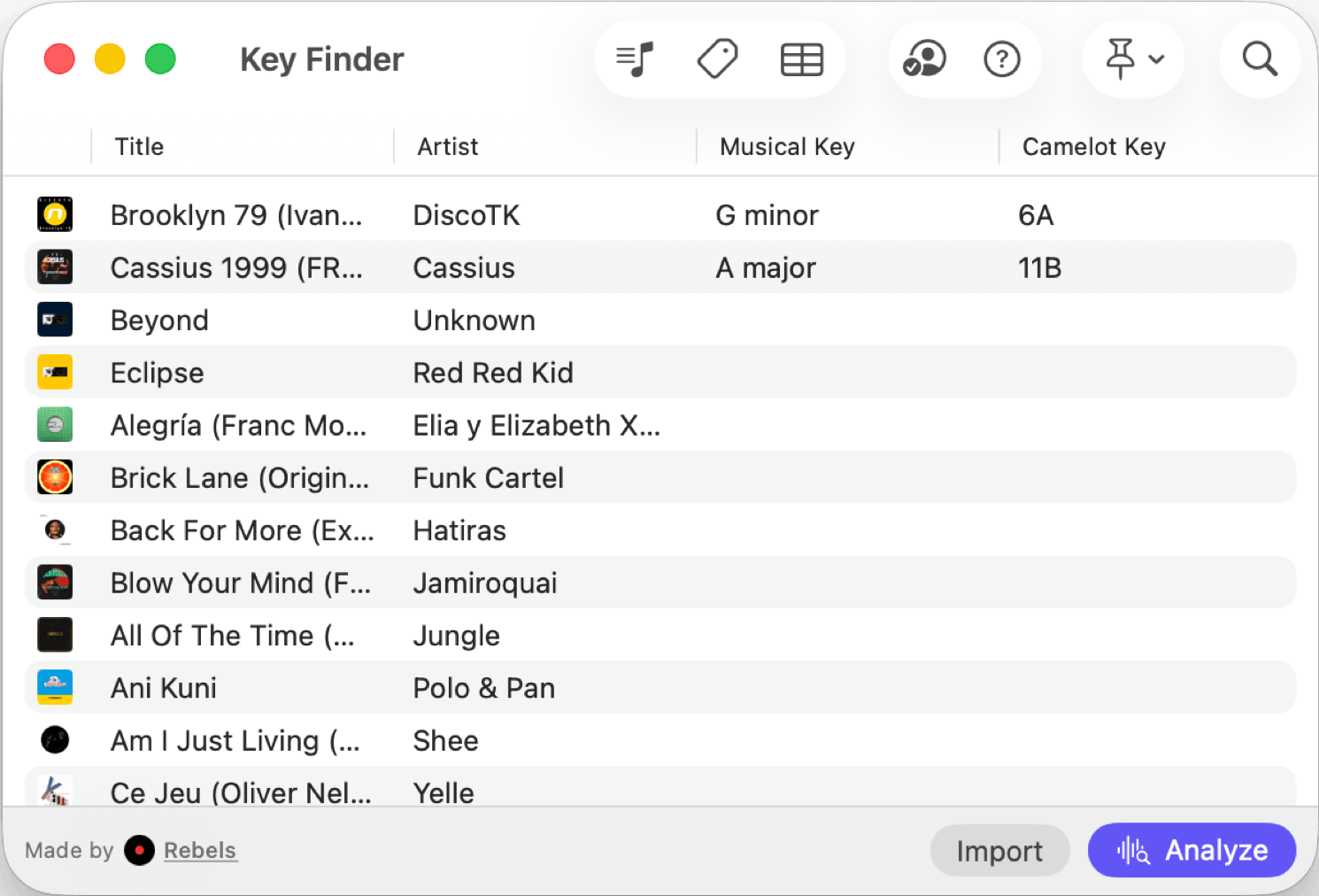Click the Brick Lane album artwork
The image size is (1319, 896).
pyautogui.click(x=55, y=477)
